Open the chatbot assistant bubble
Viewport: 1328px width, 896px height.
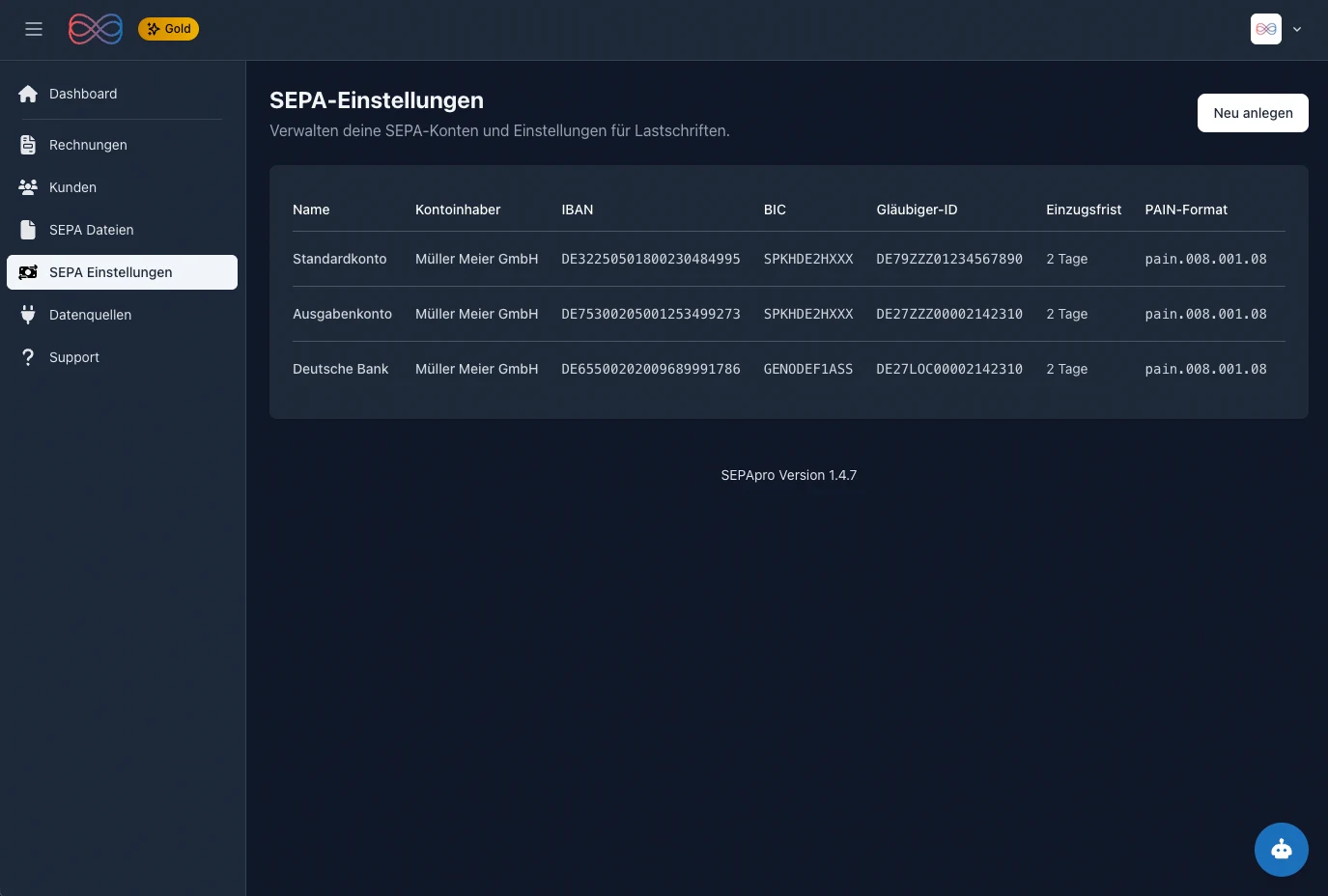click(1282, 850)
